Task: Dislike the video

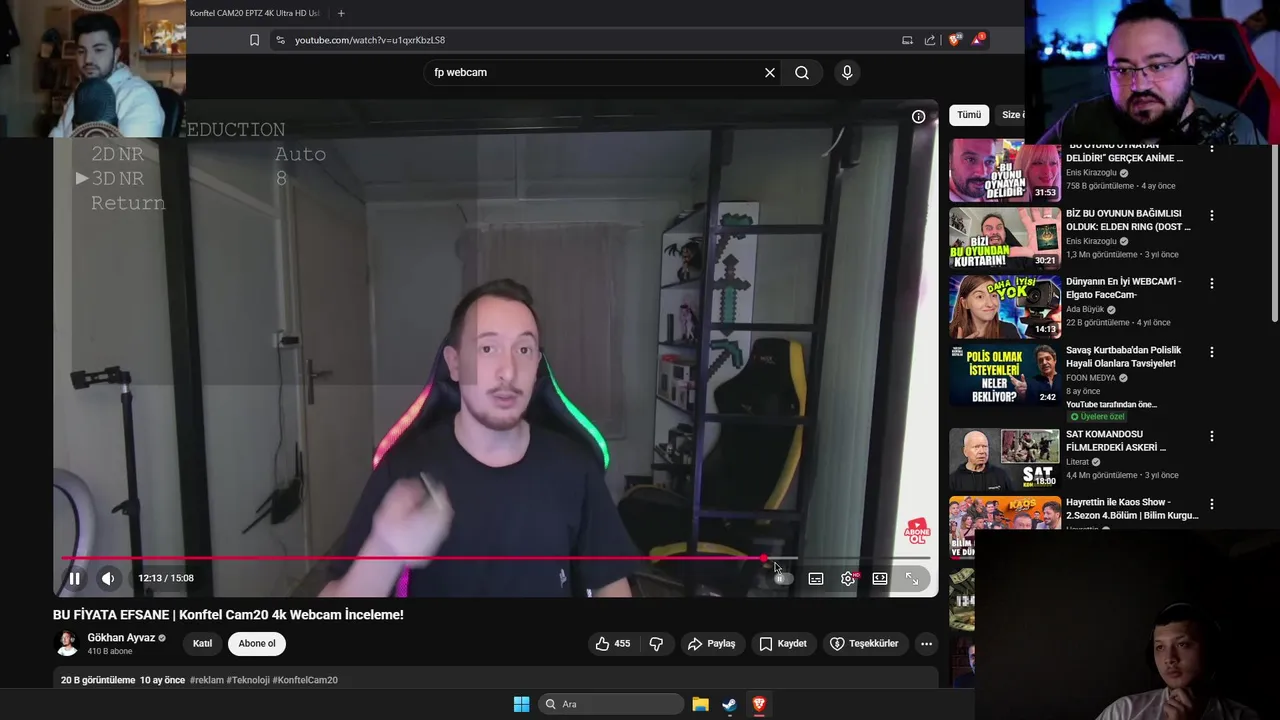Action: pyautogui.click(x=656, y=644)
